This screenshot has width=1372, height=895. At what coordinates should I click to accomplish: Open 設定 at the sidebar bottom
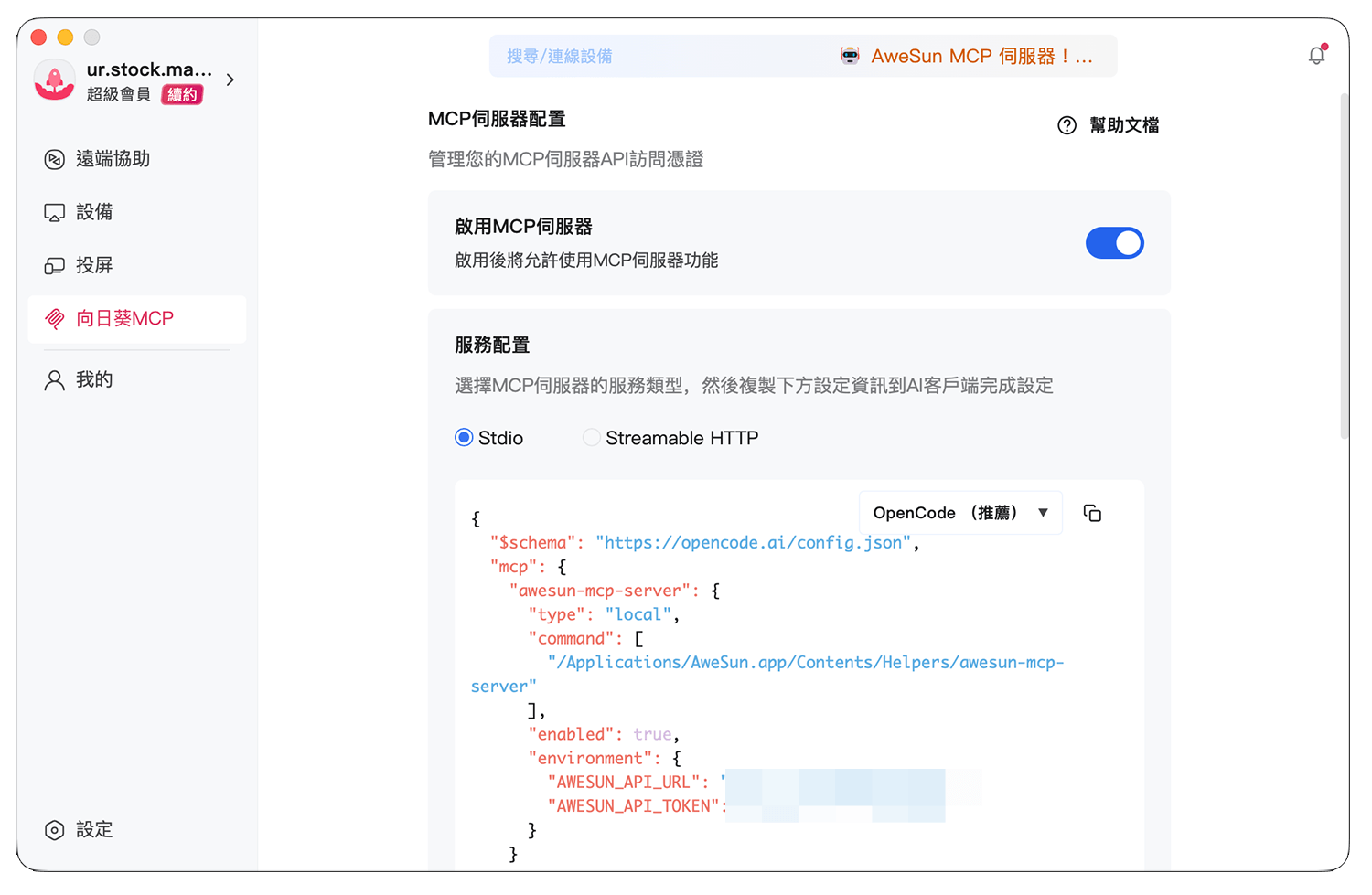click(94, 829)
